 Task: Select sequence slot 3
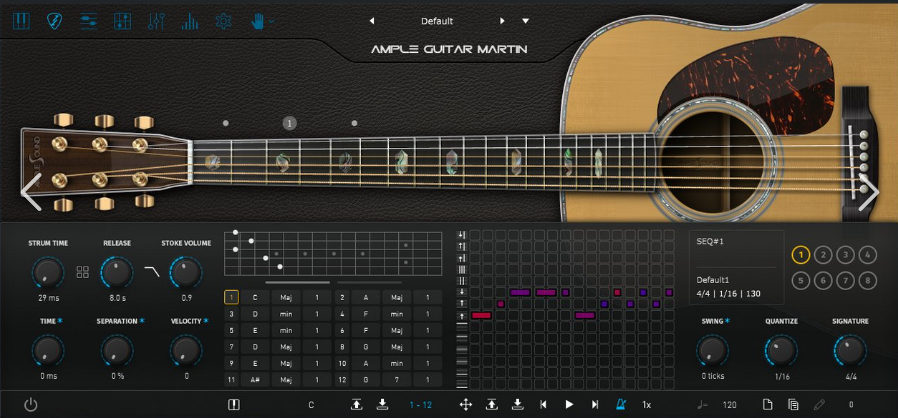tap(845, 255)
